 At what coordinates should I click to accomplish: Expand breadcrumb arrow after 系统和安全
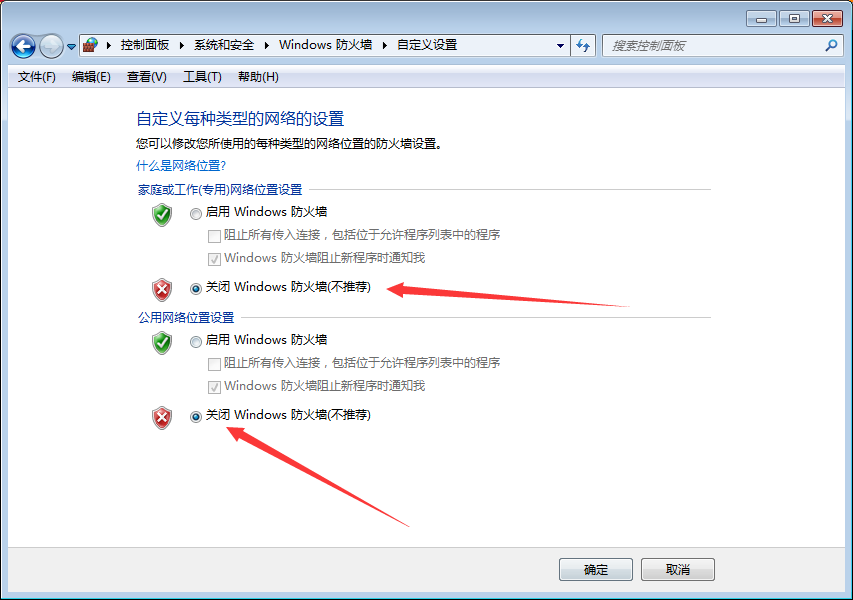pos(267,45)
